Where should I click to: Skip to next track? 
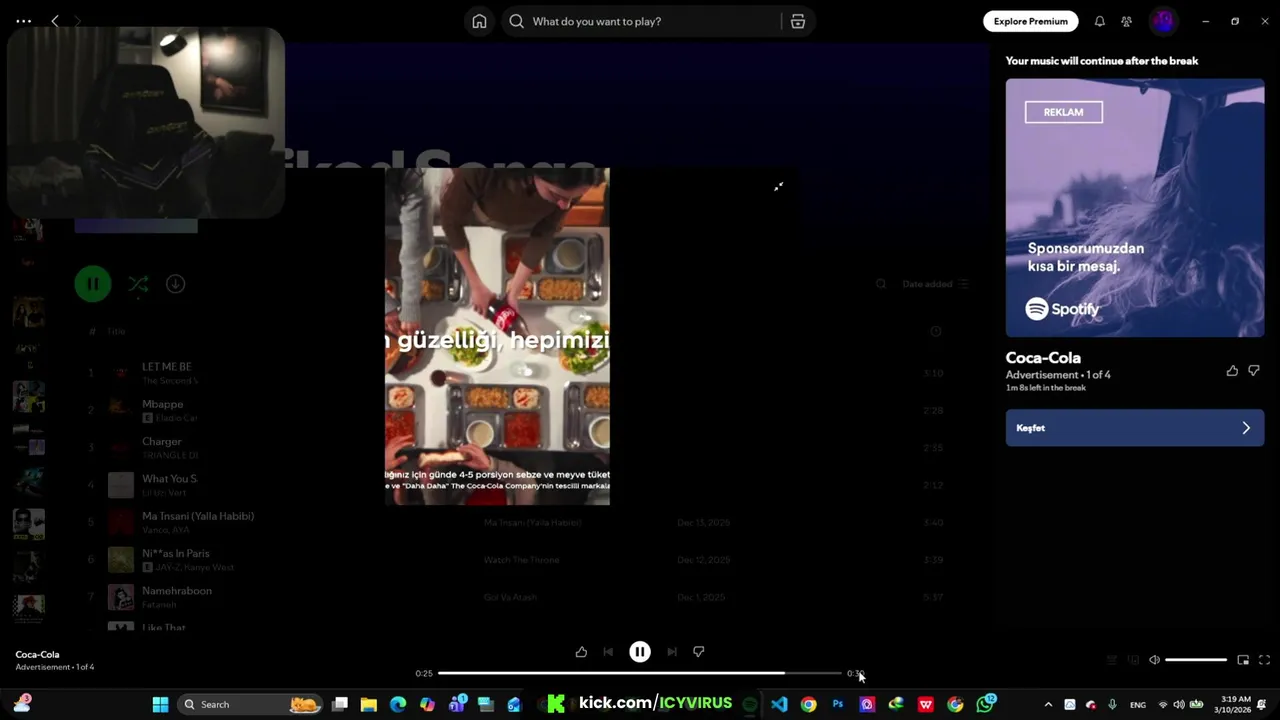click(672, 652)
